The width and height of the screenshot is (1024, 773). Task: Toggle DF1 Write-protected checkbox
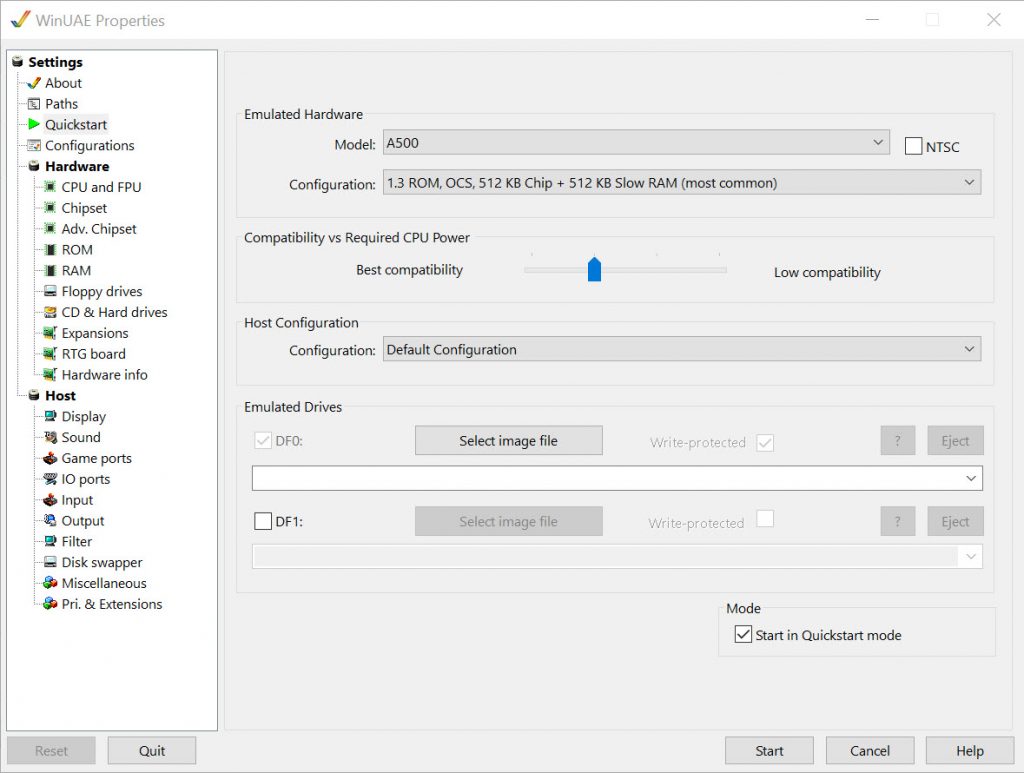pyautogui.click(x=765, y=519)
